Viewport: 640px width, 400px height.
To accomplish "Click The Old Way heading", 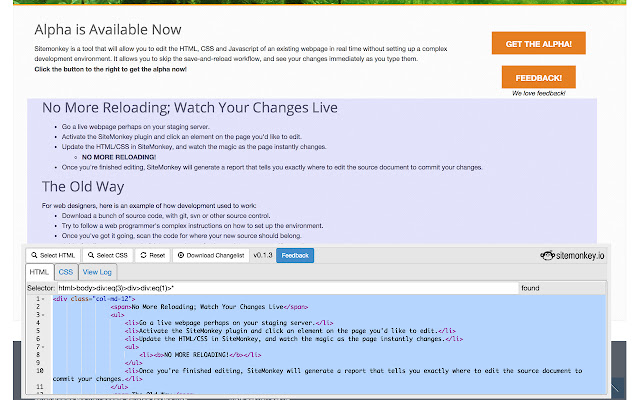I will [x=83, y=187].
